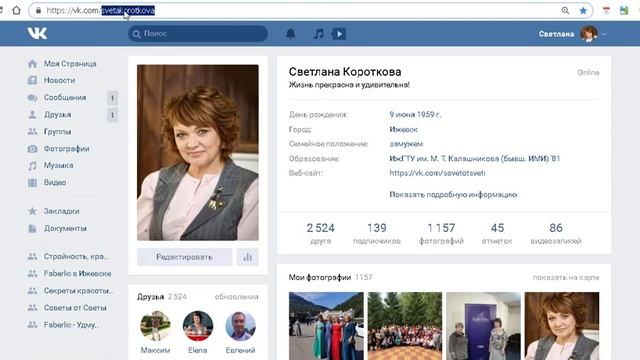
Task: Open Музыка menu item
Action: (58, 165)
